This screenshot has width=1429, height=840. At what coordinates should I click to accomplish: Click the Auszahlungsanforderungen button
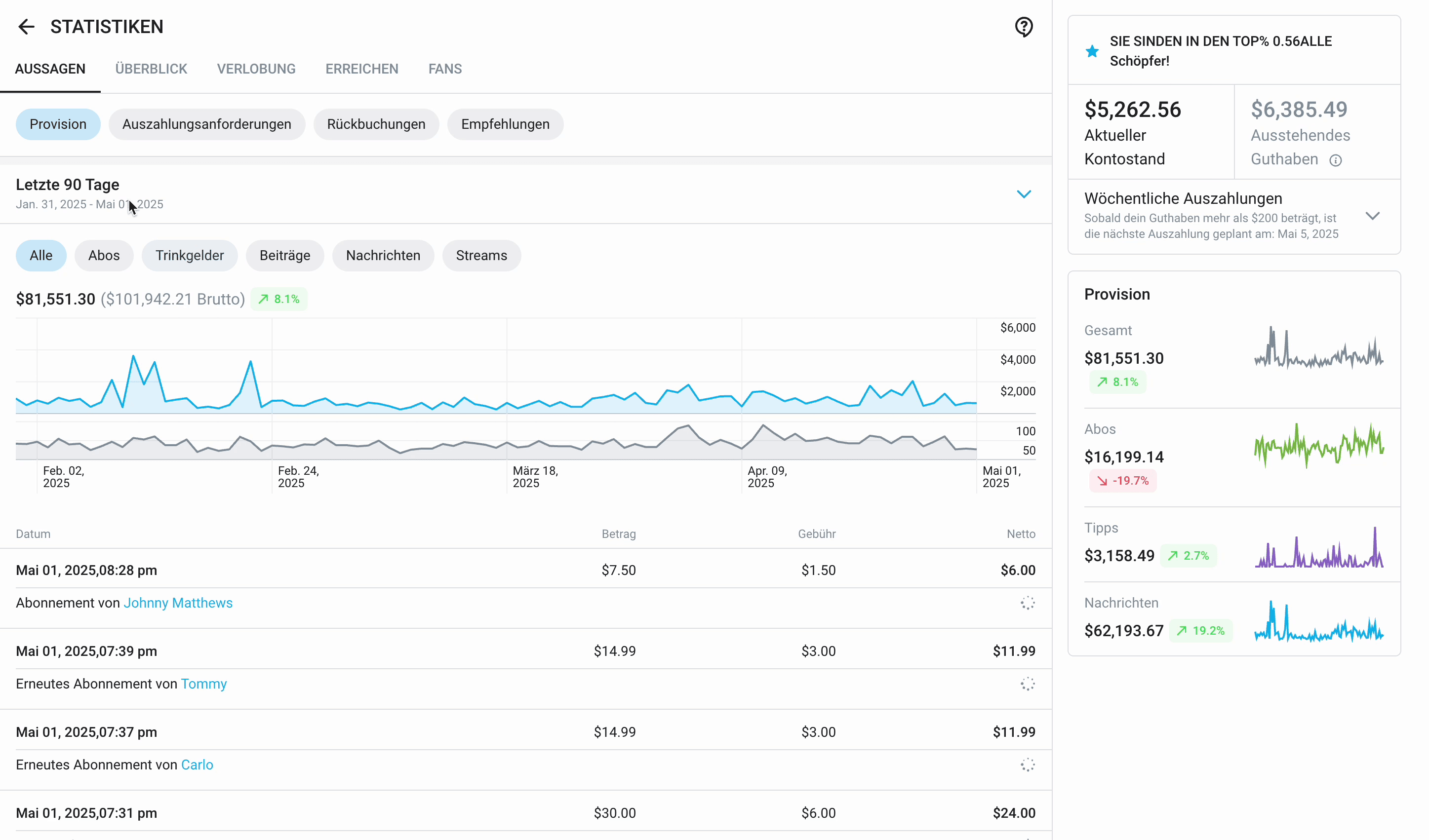pos(206,124)
